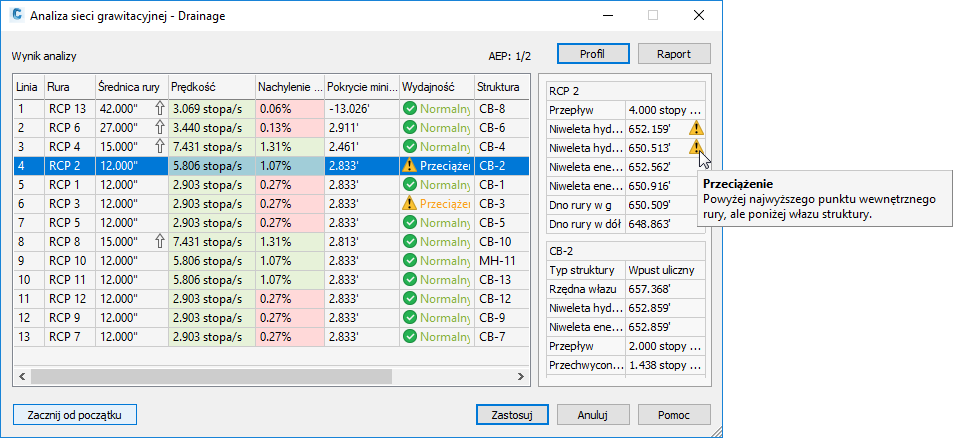
Task: Open Pomoc help
Action: tap(674, 415)
